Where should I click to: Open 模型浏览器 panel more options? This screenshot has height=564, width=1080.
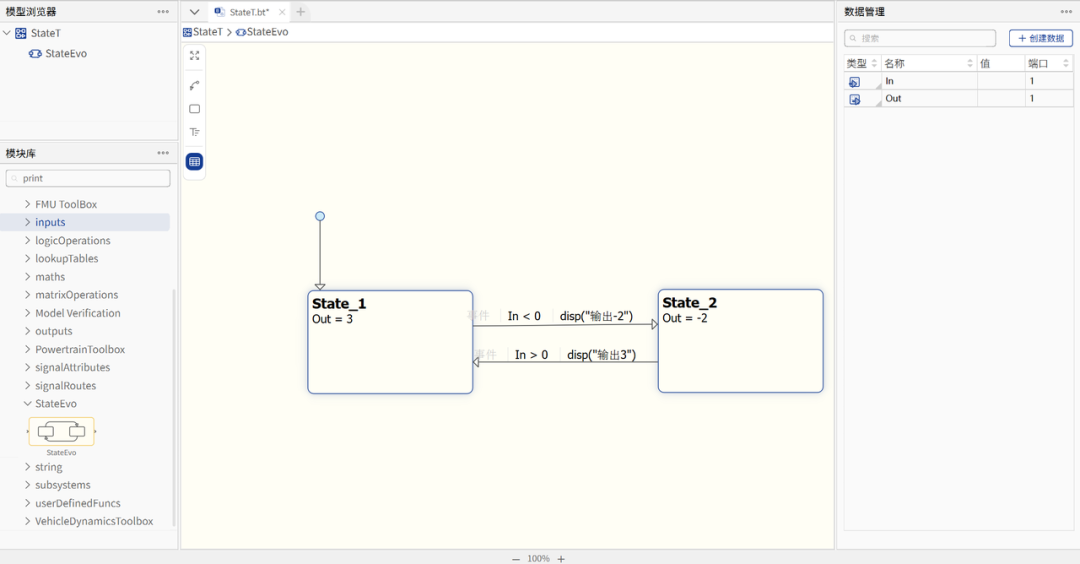(163, 12)
